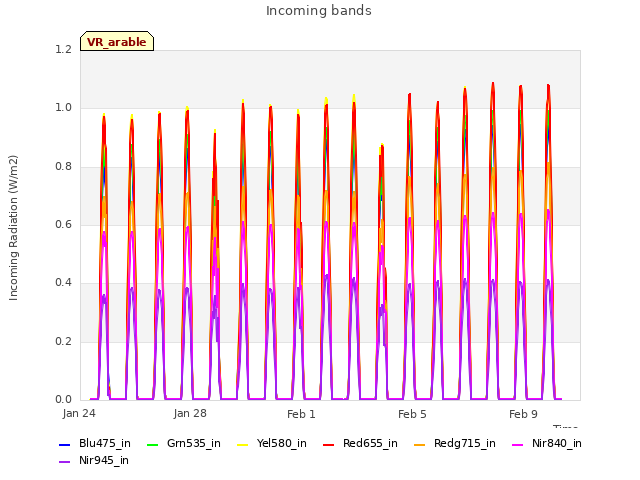Screen dimensions: 640x480
Task: Click the magenta Nir840_in color marker
Action: (x=518, y=444)
